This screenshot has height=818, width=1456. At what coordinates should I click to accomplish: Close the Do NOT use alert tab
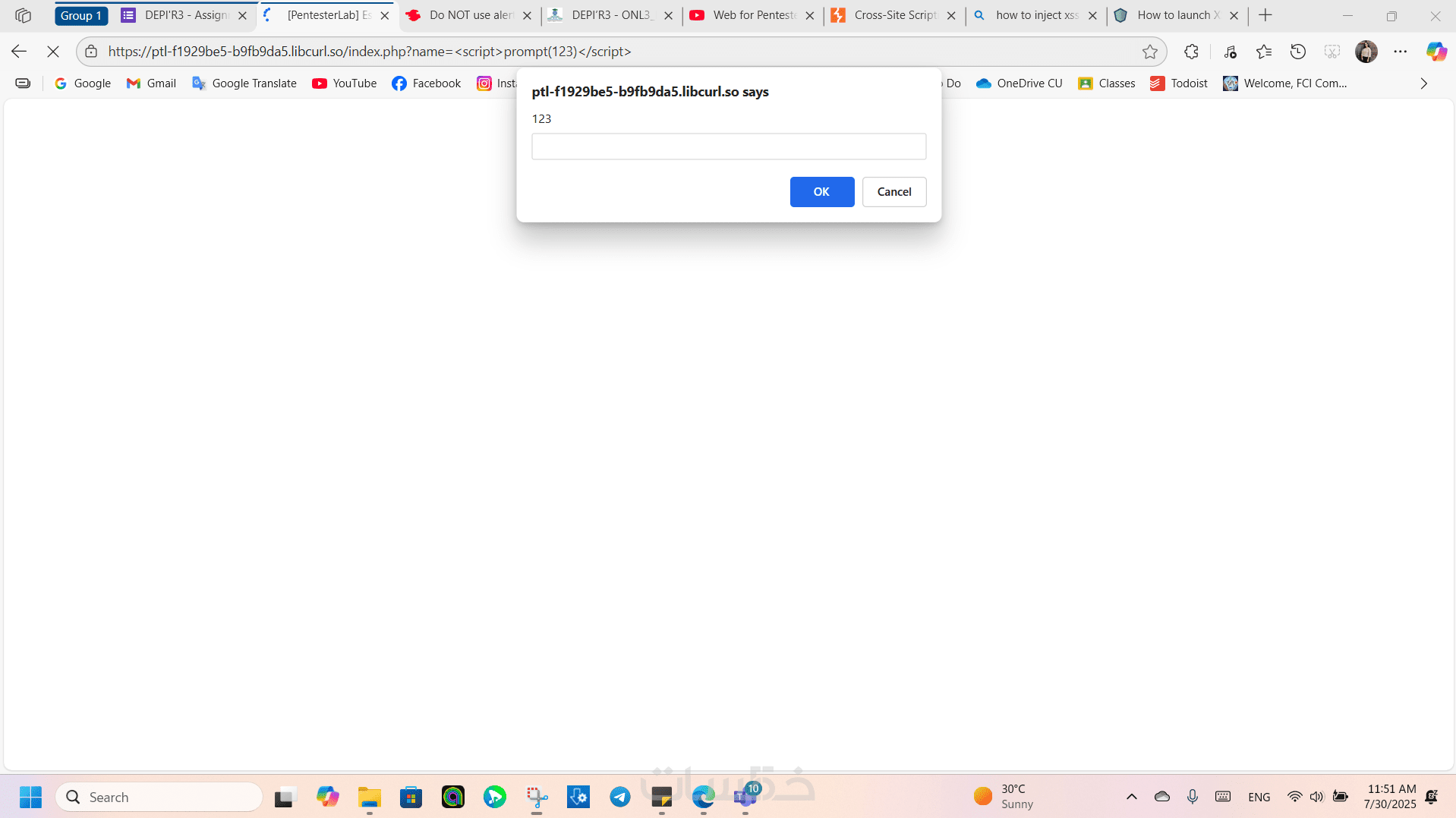(528, 15)
